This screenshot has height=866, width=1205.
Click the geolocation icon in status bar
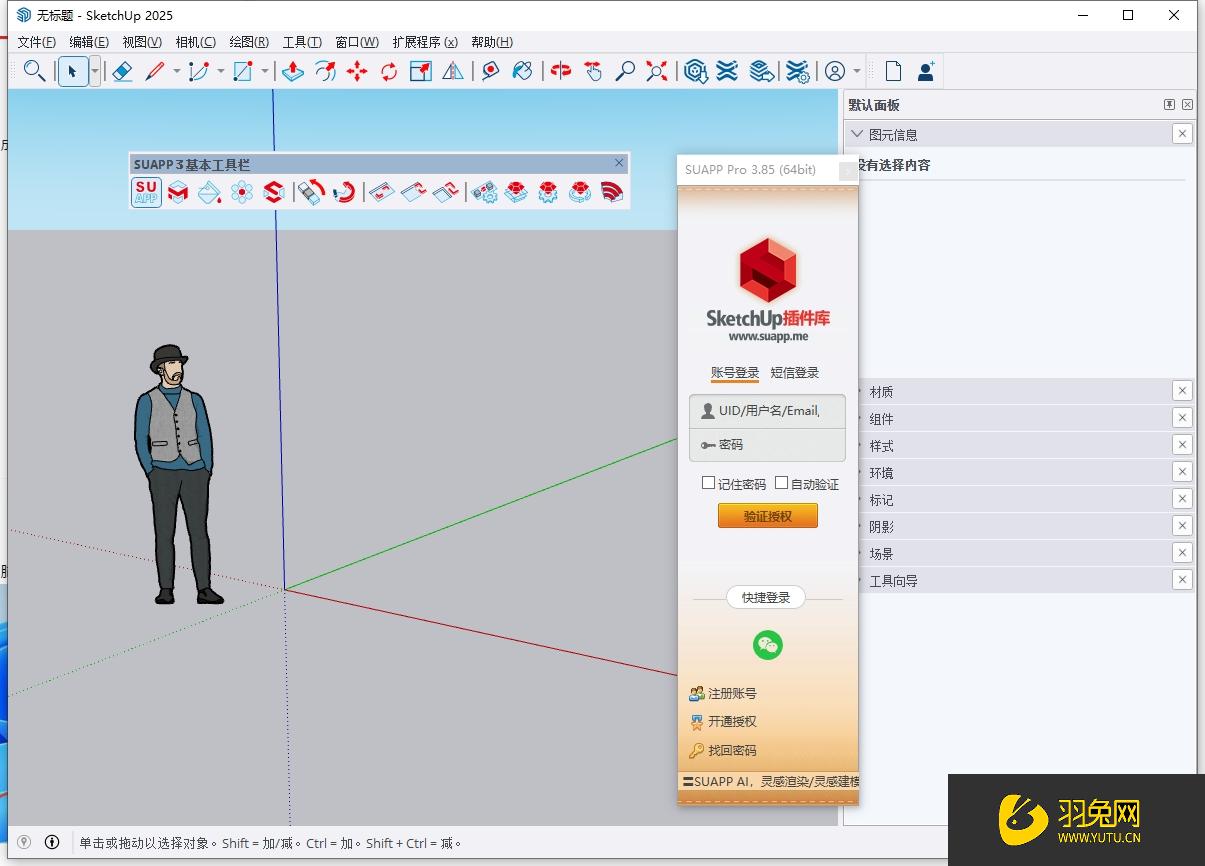(25, 843)
